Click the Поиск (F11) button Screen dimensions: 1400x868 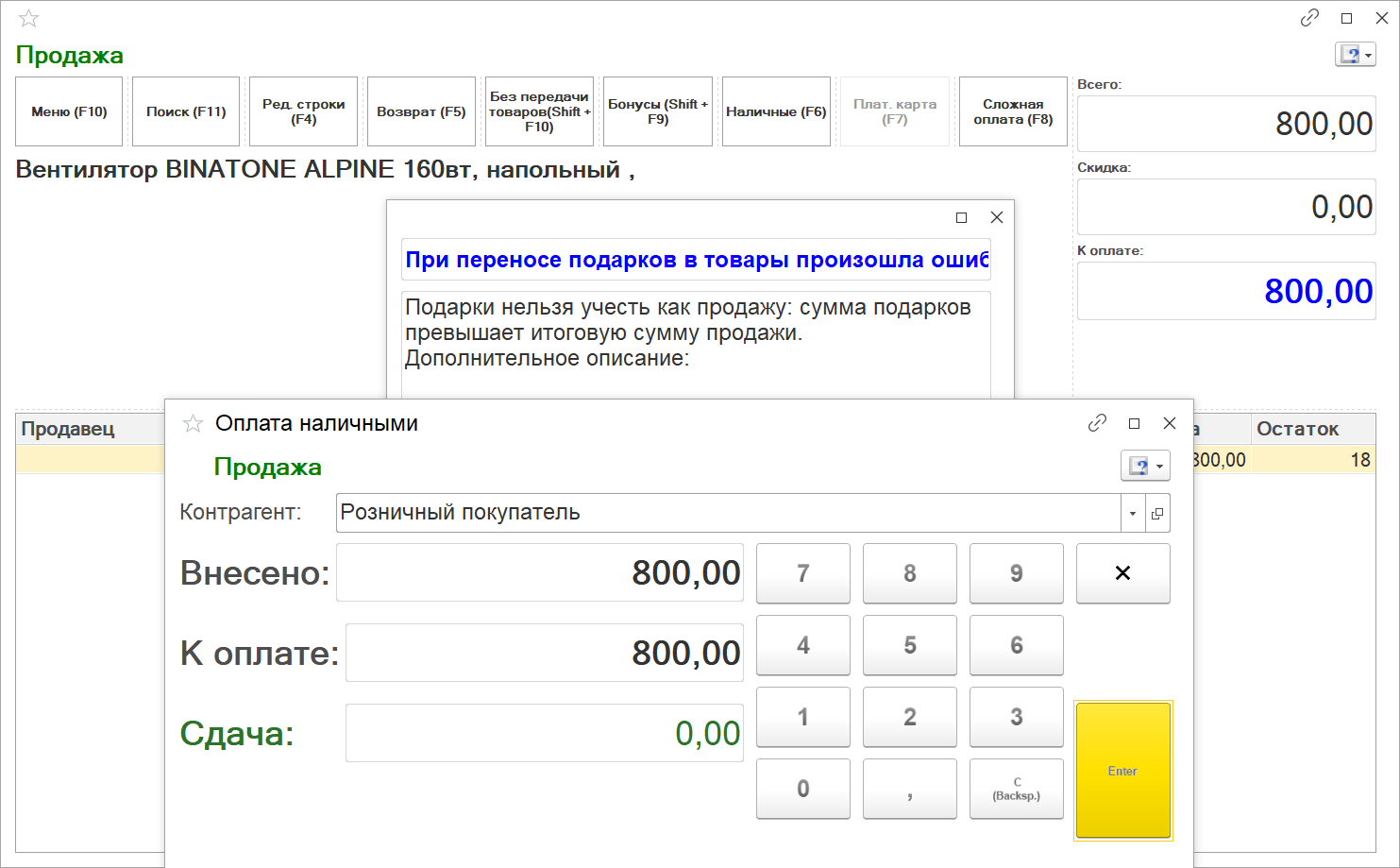pos(186,111)
